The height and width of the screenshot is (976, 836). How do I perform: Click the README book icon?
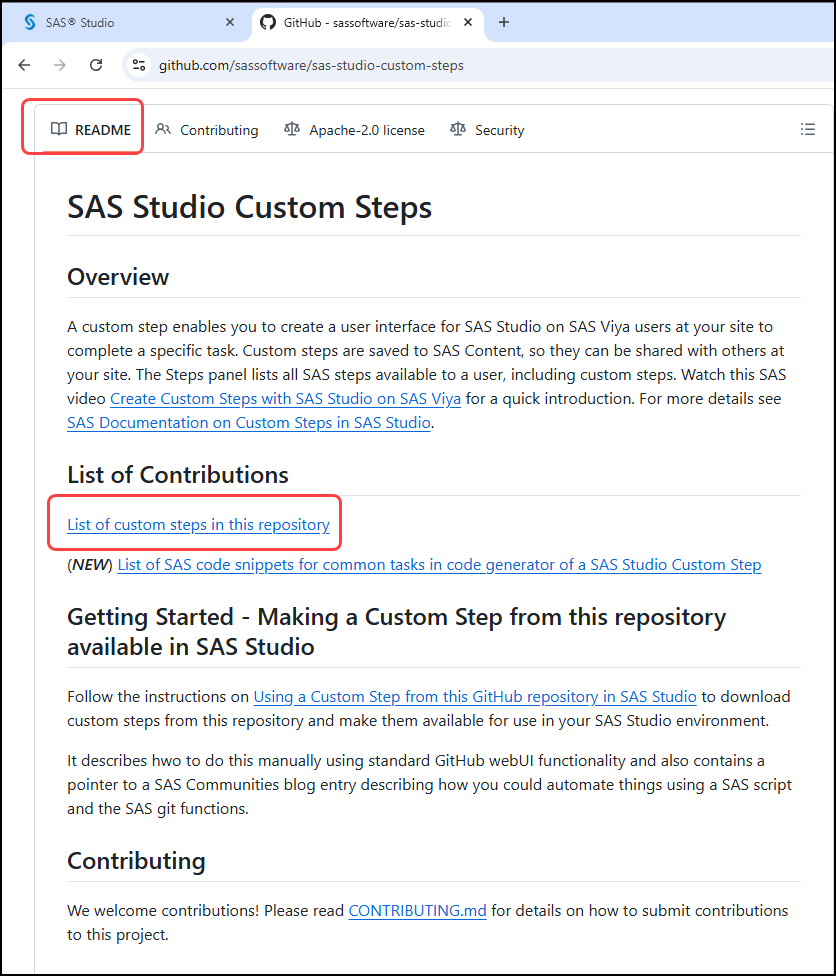click(59, 129)
